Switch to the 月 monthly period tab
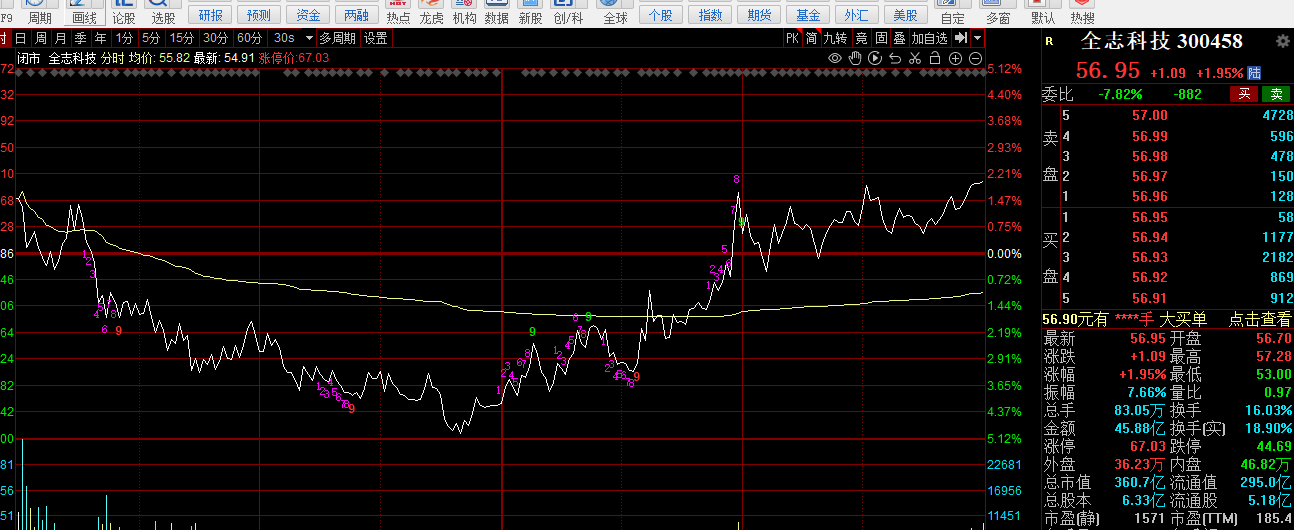 coord(60,38)
